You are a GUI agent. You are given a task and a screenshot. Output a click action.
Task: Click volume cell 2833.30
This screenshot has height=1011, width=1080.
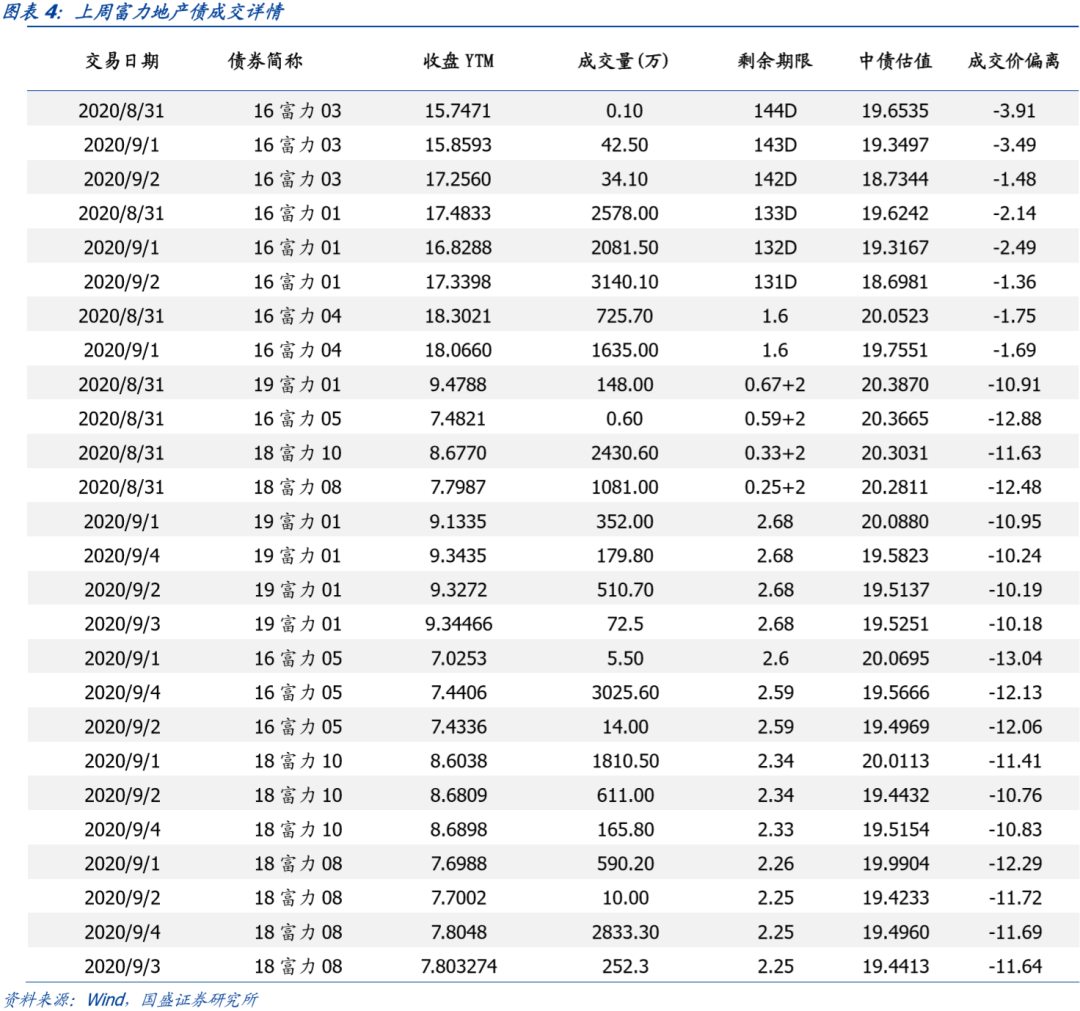625,932
